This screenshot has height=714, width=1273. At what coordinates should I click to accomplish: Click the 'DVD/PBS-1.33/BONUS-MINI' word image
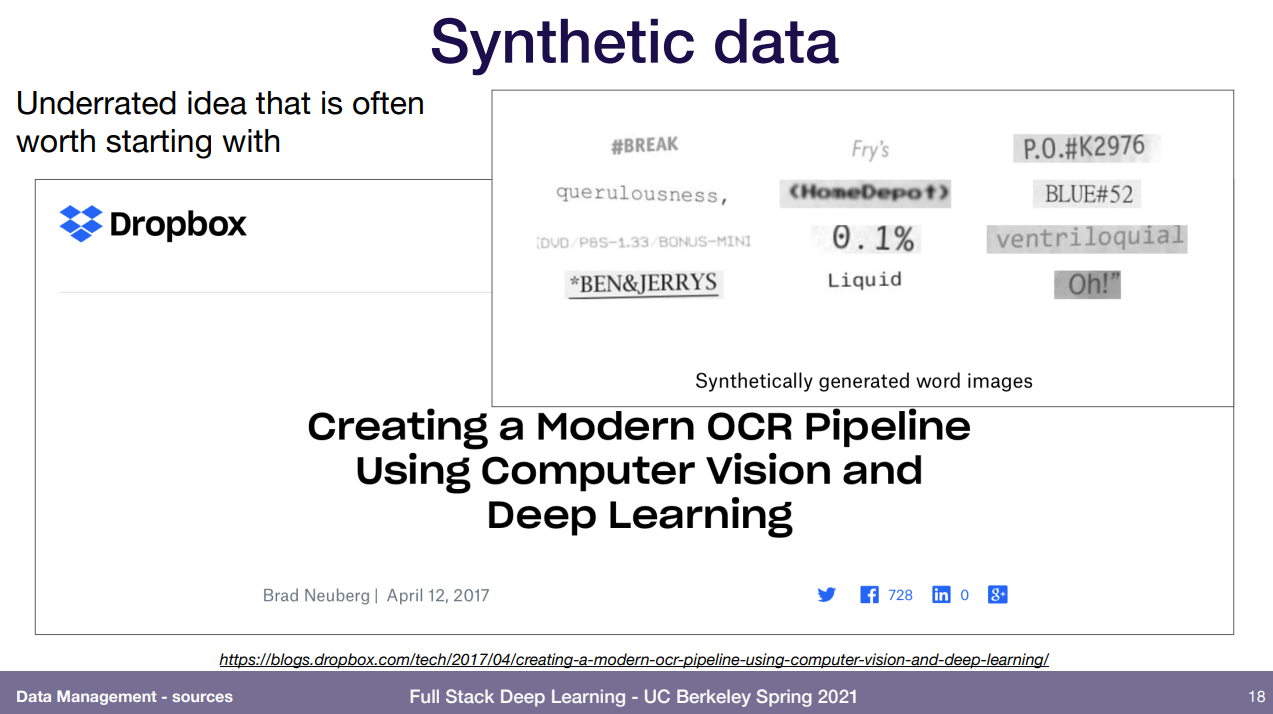click(643, 241)
